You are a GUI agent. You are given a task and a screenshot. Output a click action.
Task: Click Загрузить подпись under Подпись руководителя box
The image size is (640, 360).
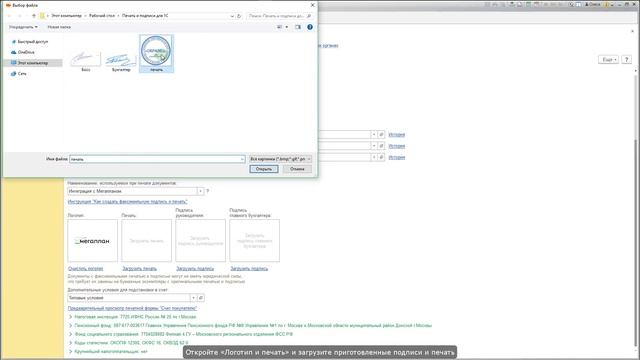[195, 269]
